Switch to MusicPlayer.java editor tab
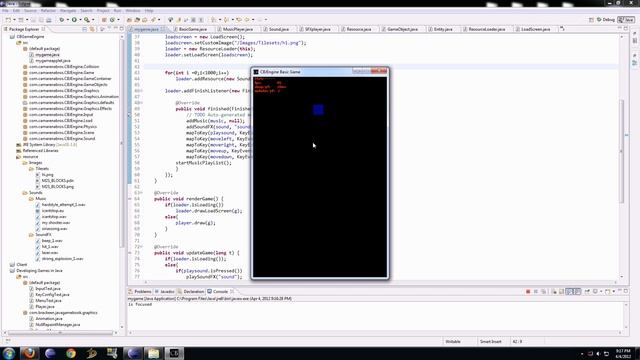The width and height of the screenshot is (640, 360). [x=238, y=29]
